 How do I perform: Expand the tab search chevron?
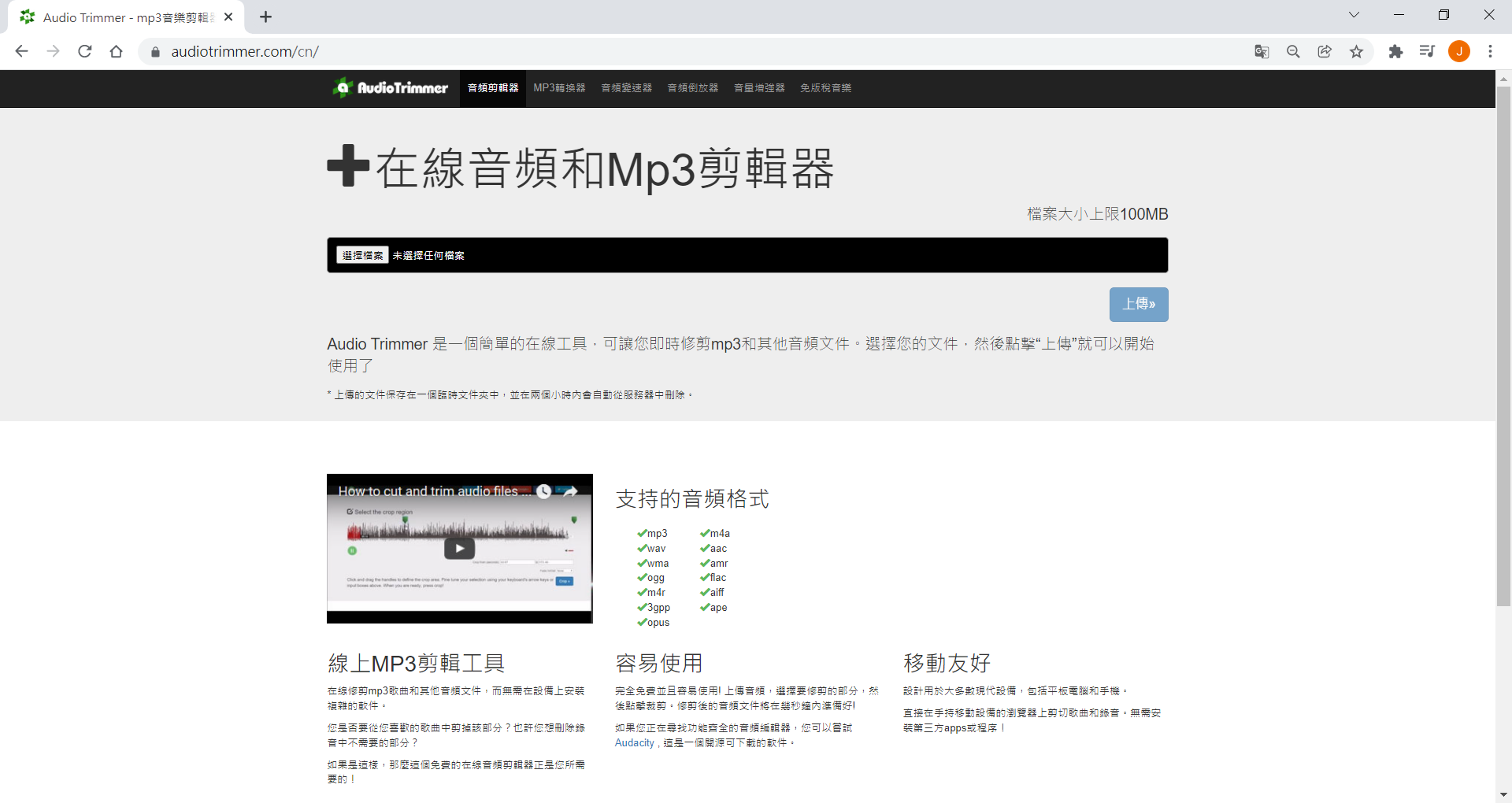pos(1354,15)
